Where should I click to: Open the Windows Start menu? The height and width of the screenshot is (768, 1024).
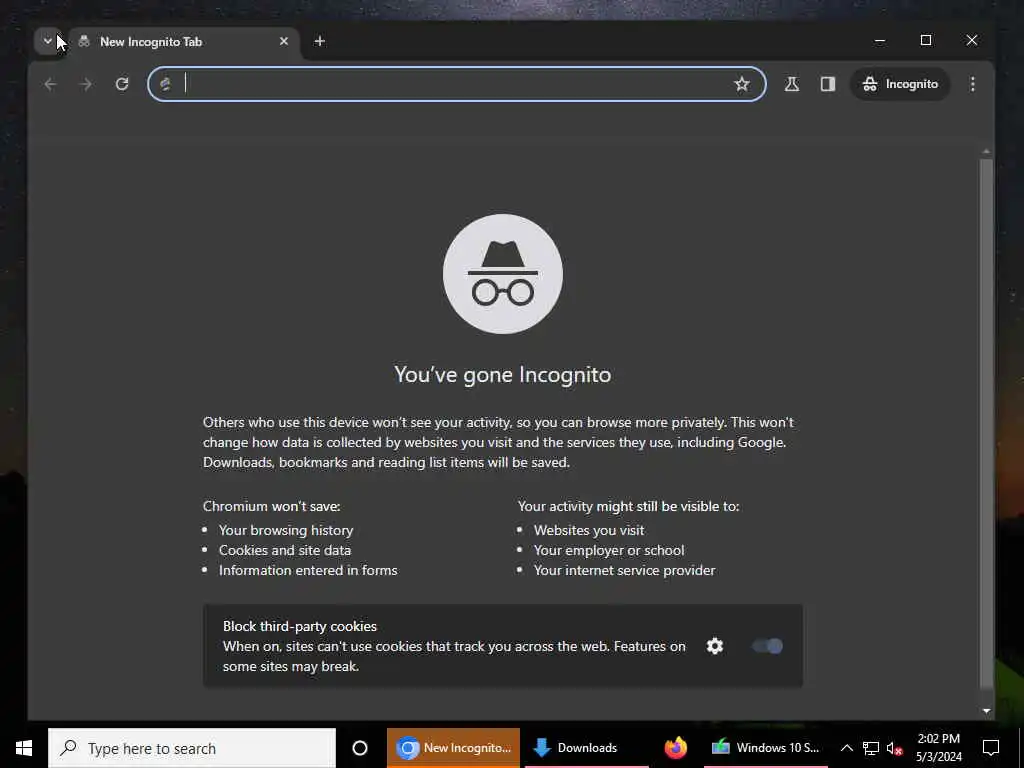(x=24, y=748)
